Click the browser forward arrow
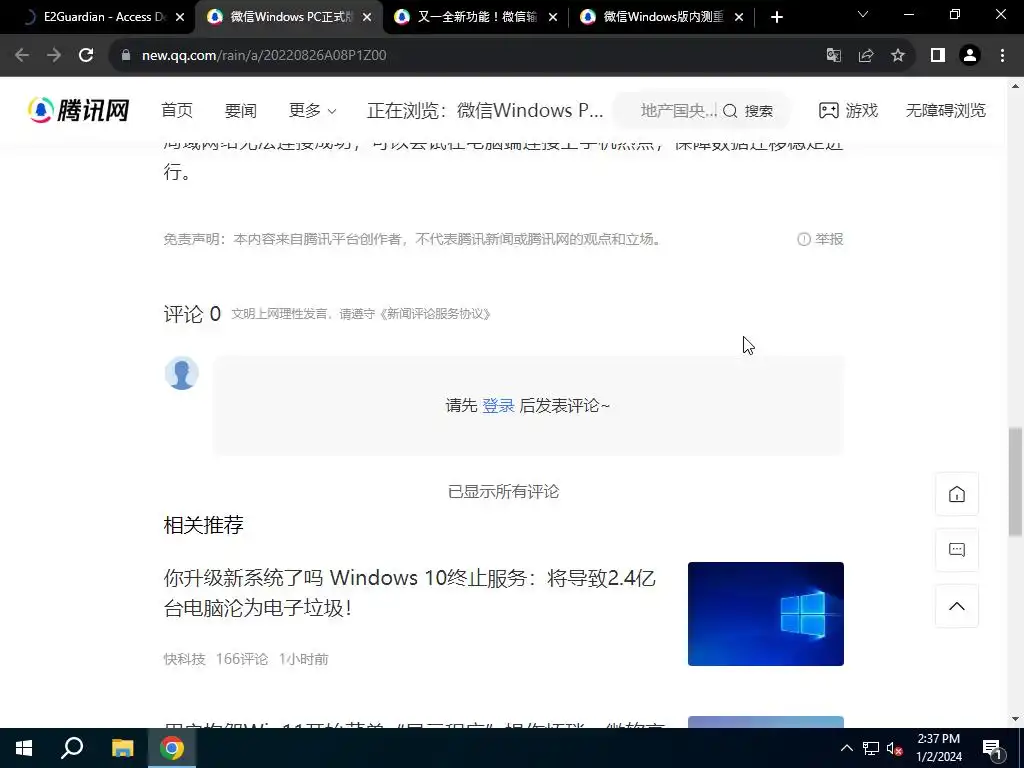Screen dimensions: 1024x768 click(54, 56)
